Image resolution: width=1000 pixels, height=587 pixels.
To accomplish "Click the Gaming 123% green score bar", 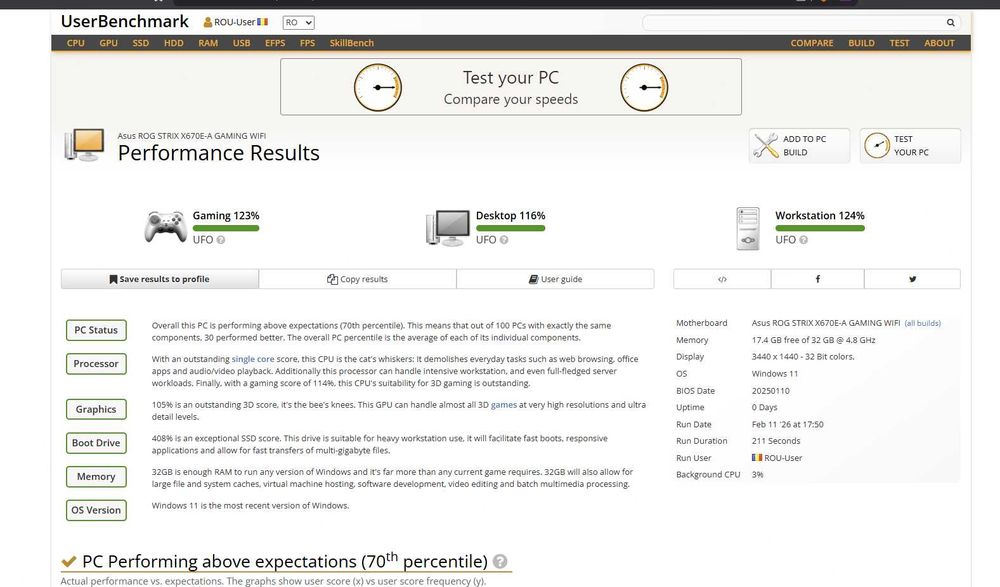I will 226,228.
